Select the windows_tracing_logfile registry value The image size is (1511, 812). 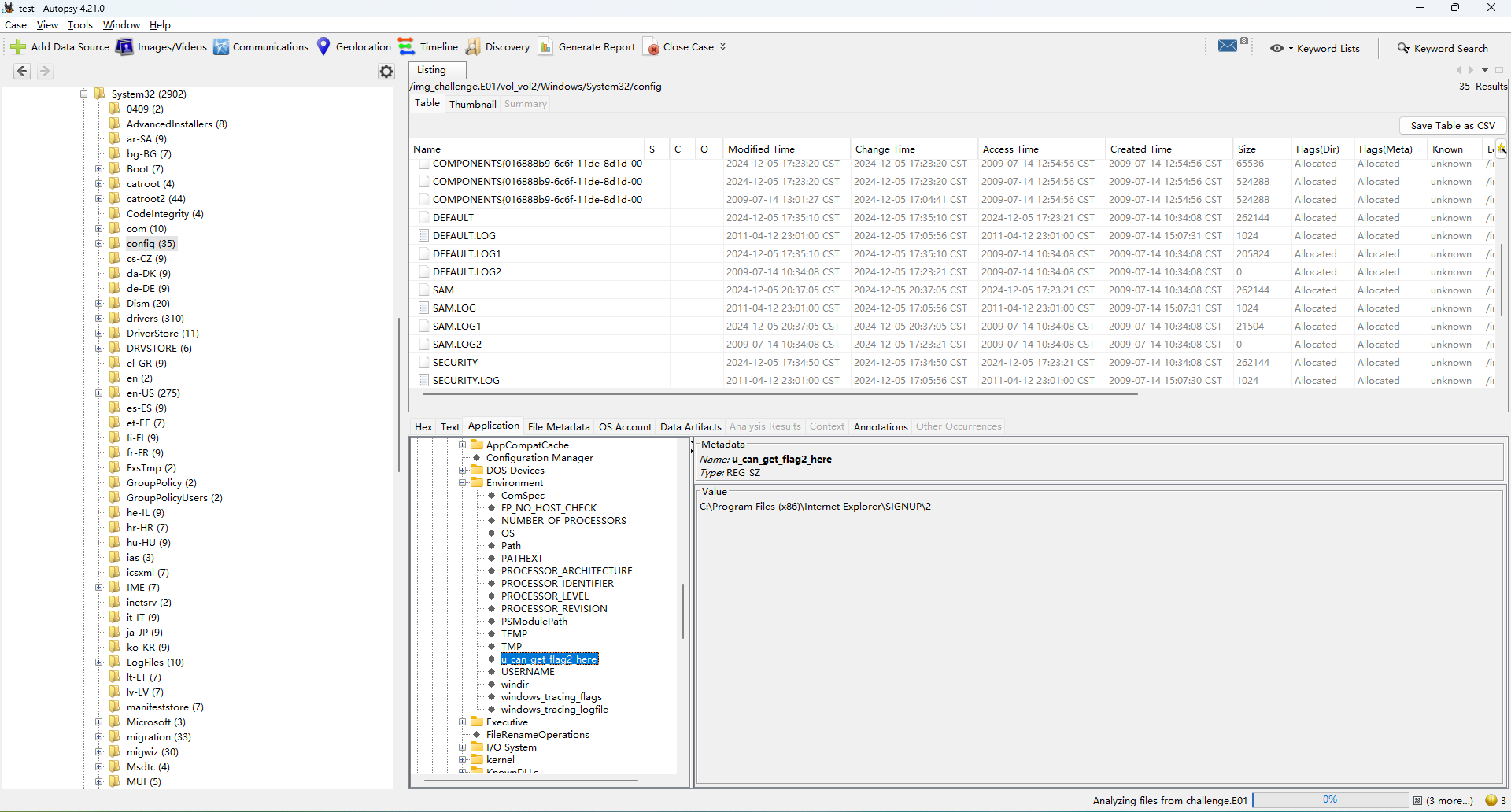pos(554,709)
